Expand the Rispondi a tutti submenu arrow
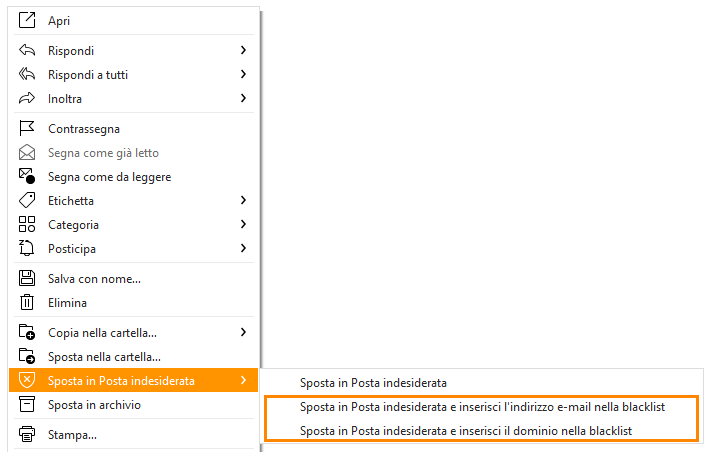This screenshot has height=452, width=709. coord(243,74)
